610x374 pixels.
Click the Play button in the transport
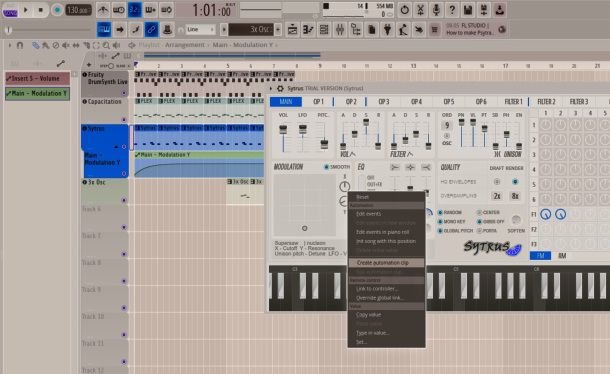[x=26, y=10]
